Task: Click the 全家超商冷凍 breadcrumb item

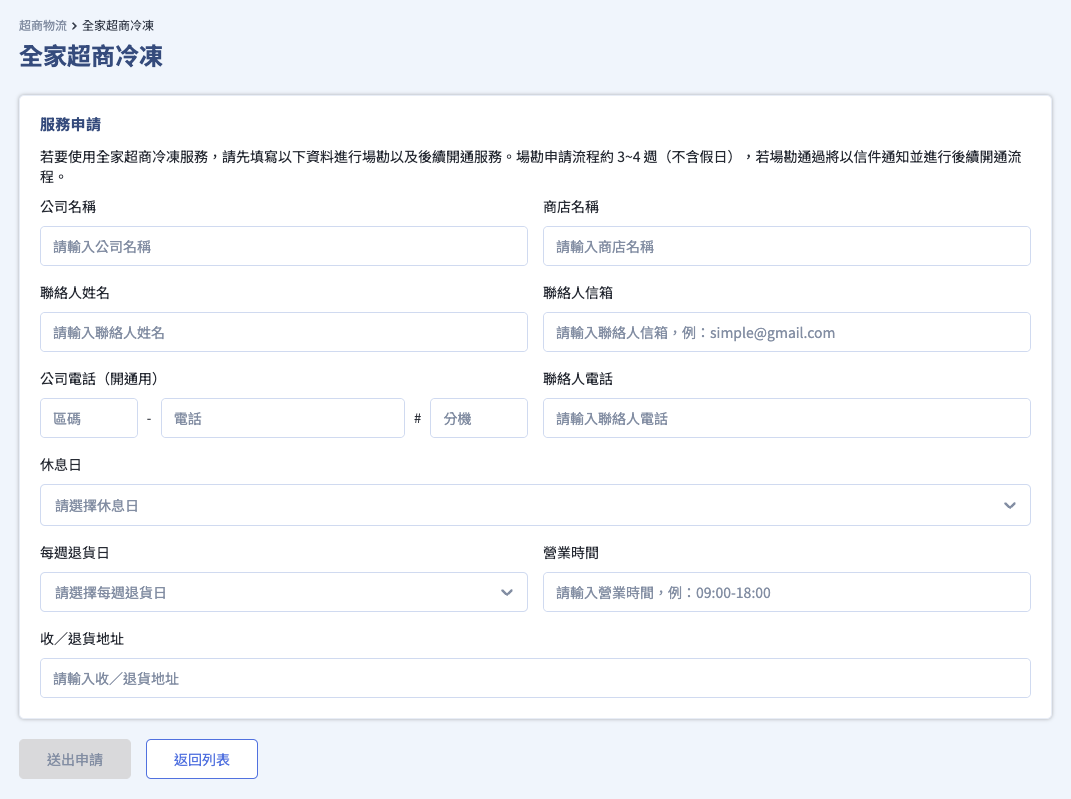Action: pos(118,26)
